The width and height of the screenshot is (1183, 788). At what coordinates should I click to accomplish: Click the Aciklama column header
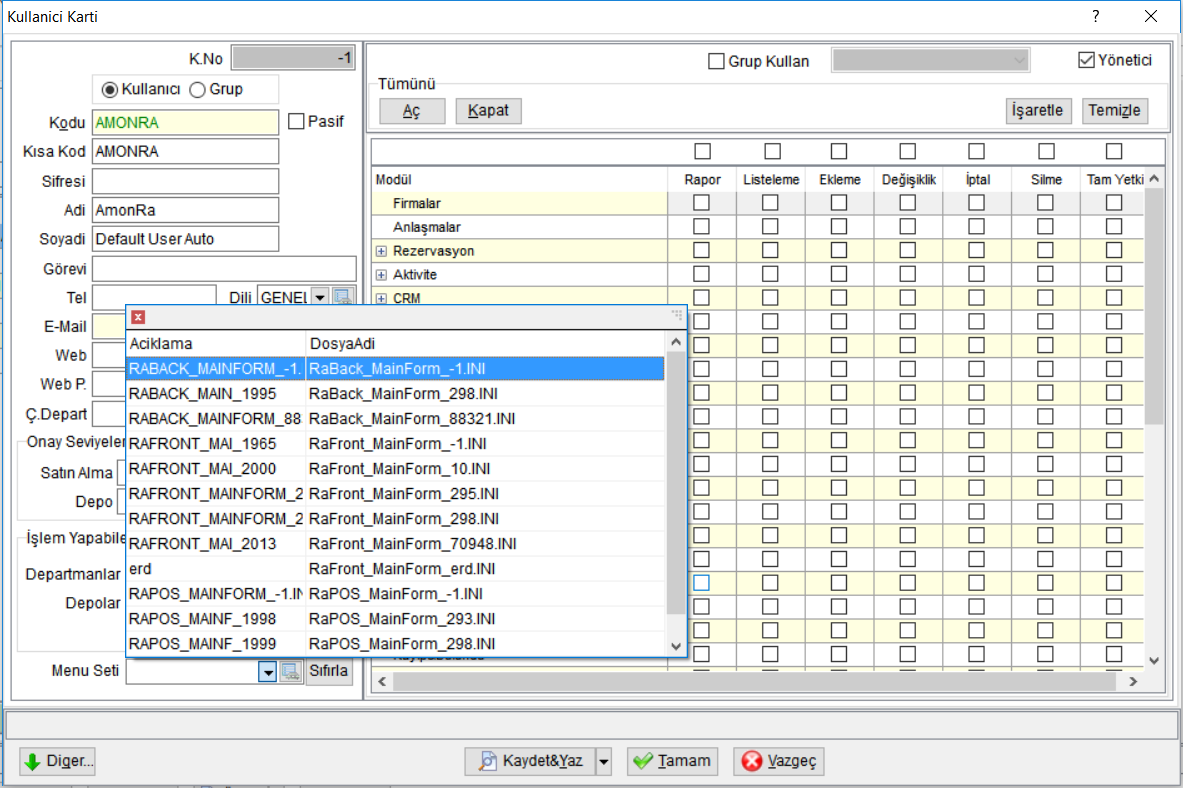[x=216, y=344]
